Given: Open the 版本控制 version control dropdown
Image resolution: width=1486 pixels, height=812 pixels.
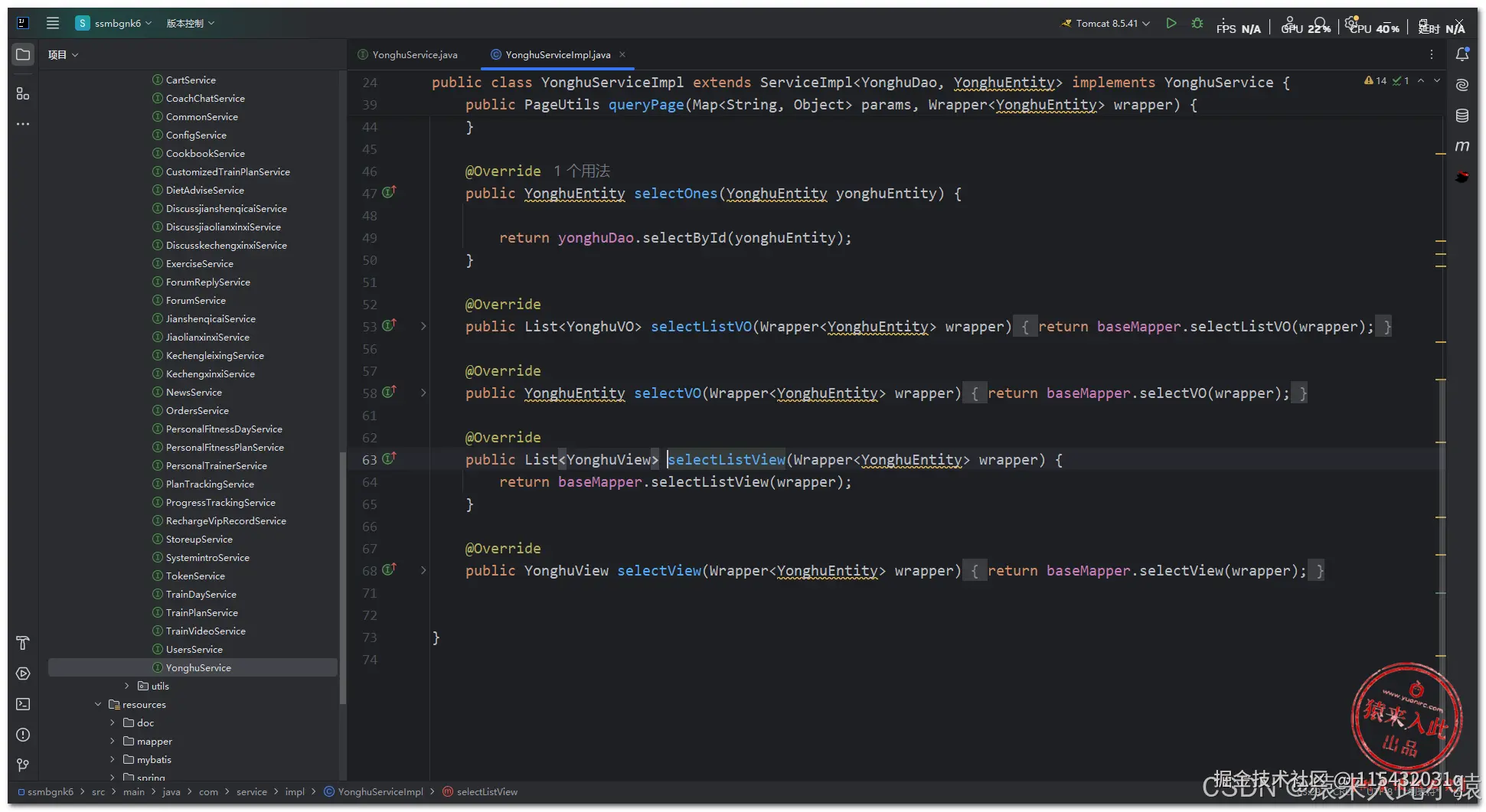Looking at the screenshot, I should click(191, 23).
